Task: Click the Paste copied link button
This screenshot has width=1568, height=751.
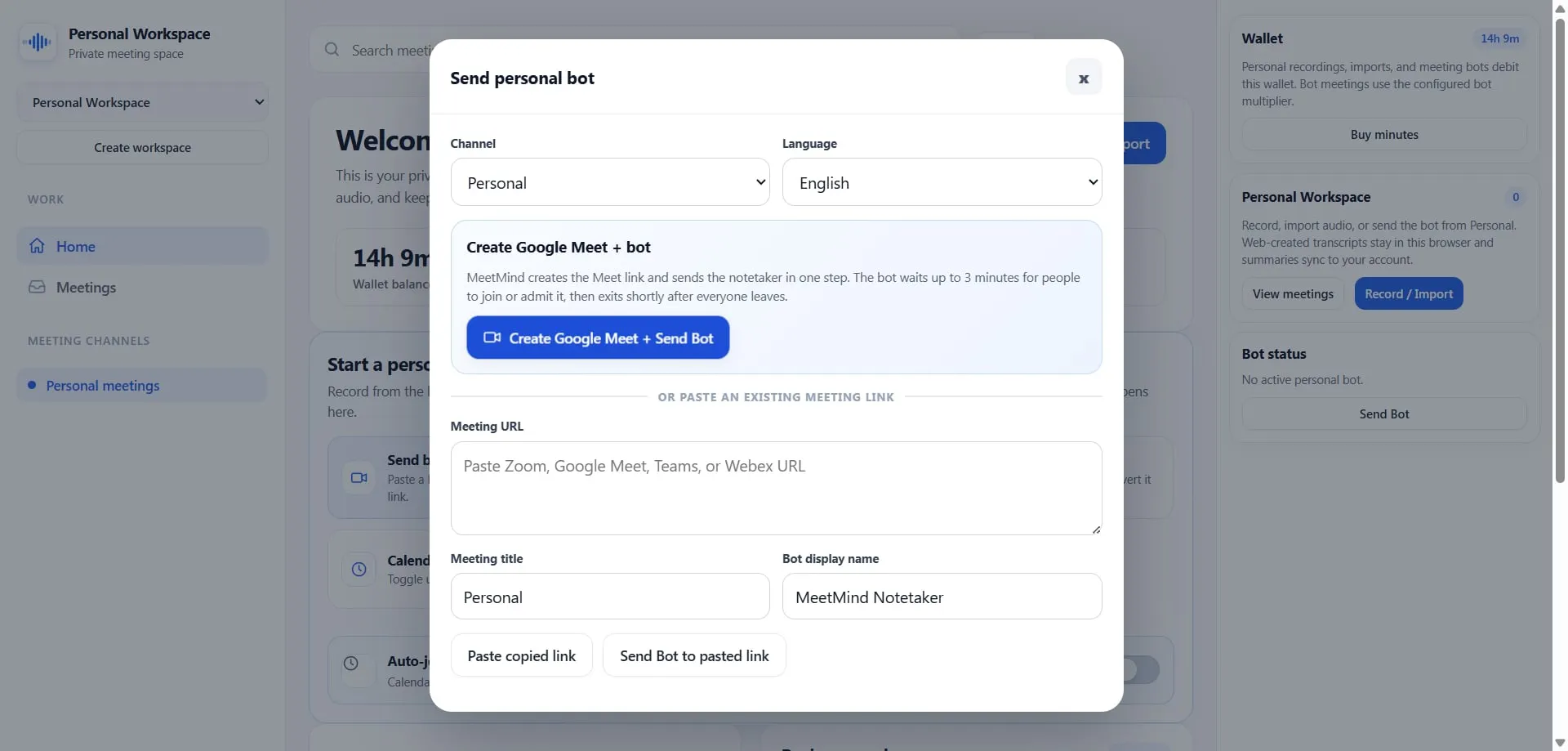Action: coord(522,655)
